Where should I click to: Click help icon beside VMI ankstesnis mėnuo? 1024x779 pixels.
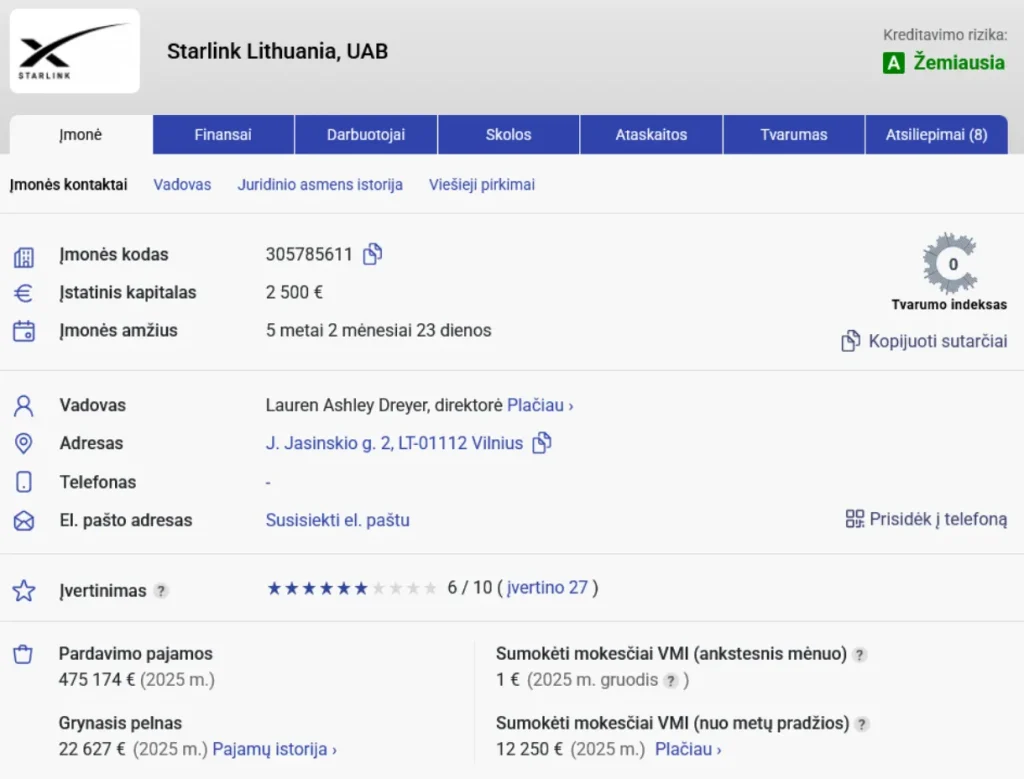click(x=860, y=654)
